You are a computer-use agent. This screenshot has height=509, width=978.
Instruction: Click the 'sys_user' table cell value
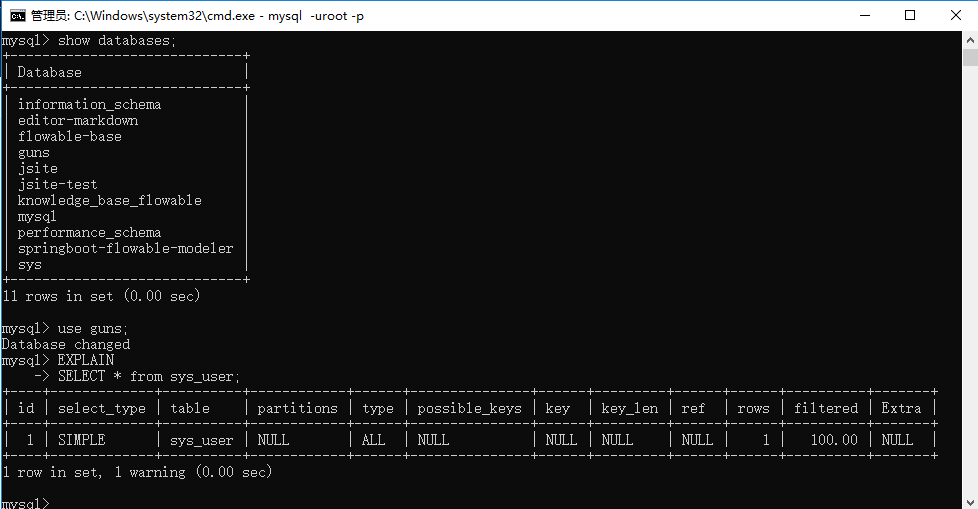point(201,440)
